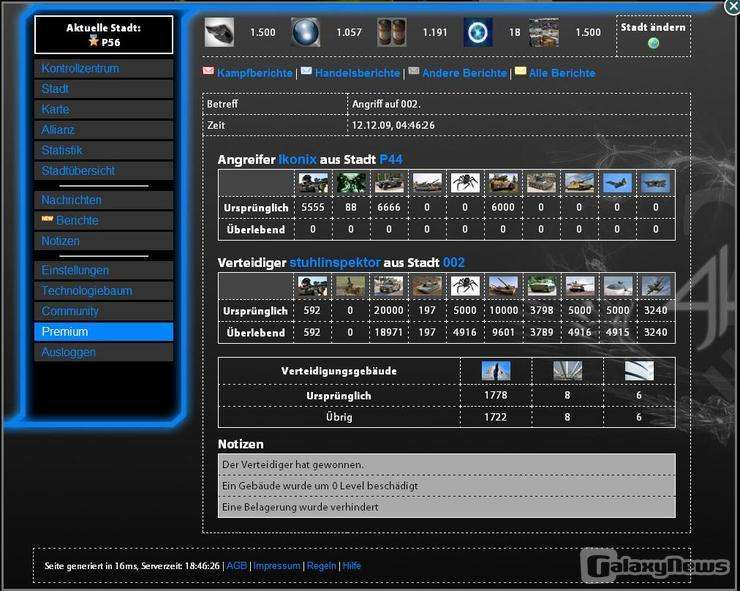Select the note Eine Belagerung wurde verhindert

tap(446, 507)
